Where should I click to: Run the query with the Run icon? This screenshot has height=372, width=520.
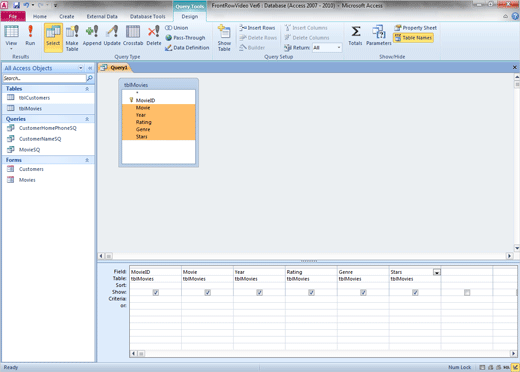coord(30,36)
